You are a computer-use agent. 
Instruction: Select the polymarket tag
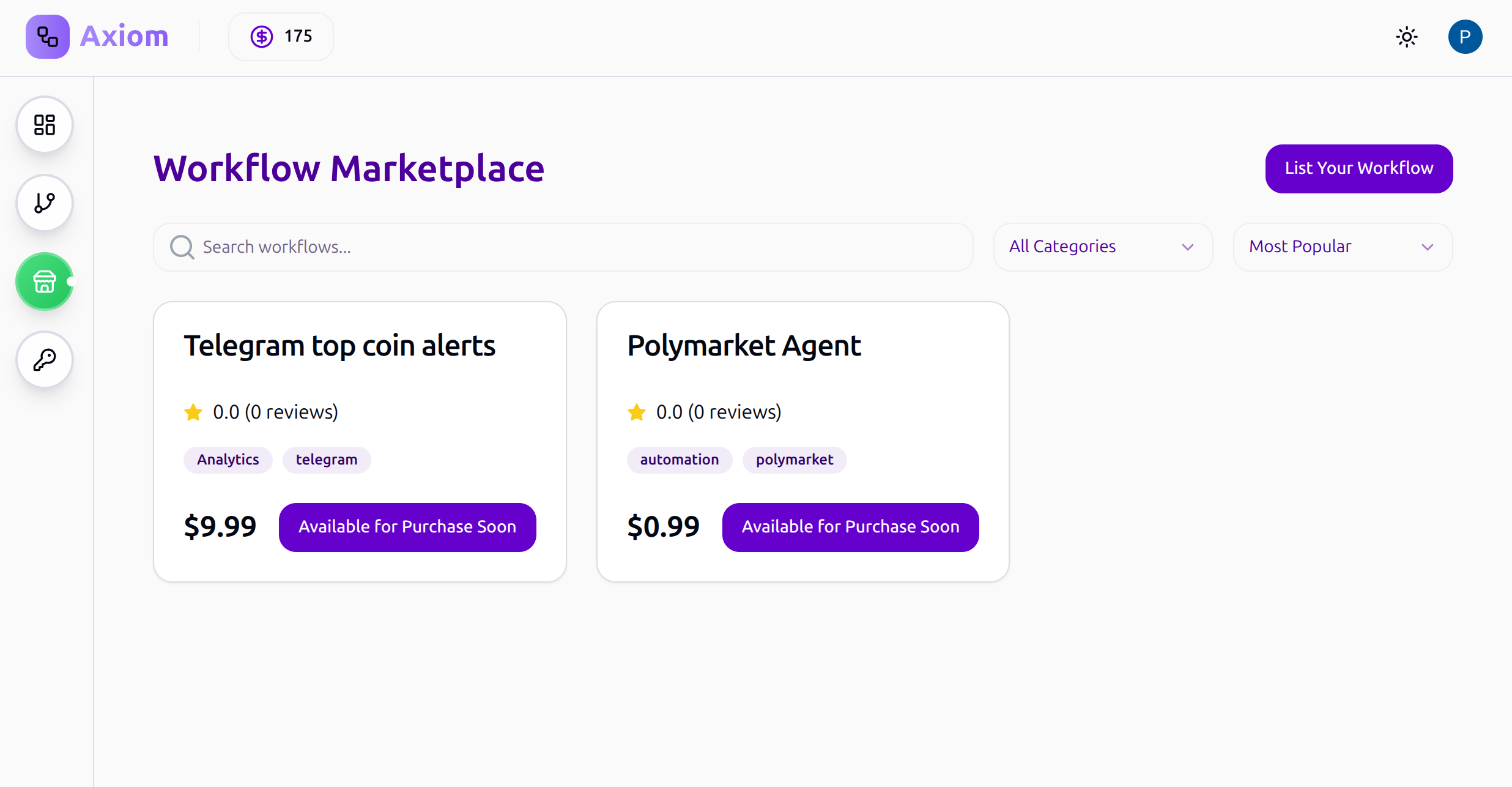pyautogui.click(x=794, y=460)
